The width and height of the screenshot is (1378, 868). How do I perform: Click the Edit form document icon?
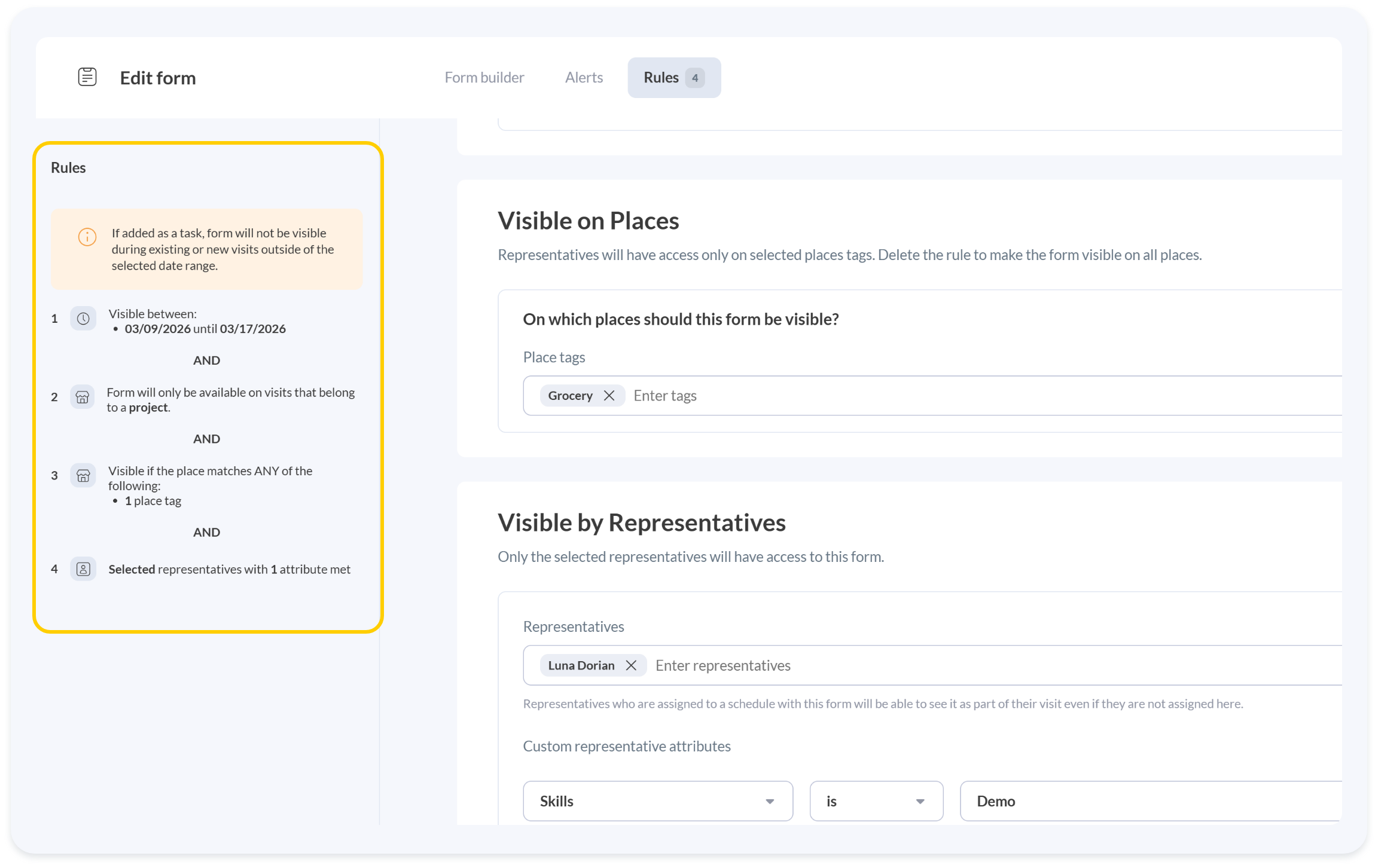click(87, 77)
